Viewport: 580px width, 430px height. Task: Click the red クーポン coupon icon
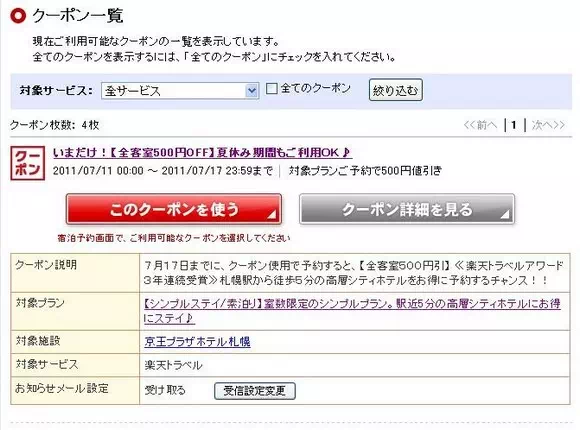tap(28, 163)
